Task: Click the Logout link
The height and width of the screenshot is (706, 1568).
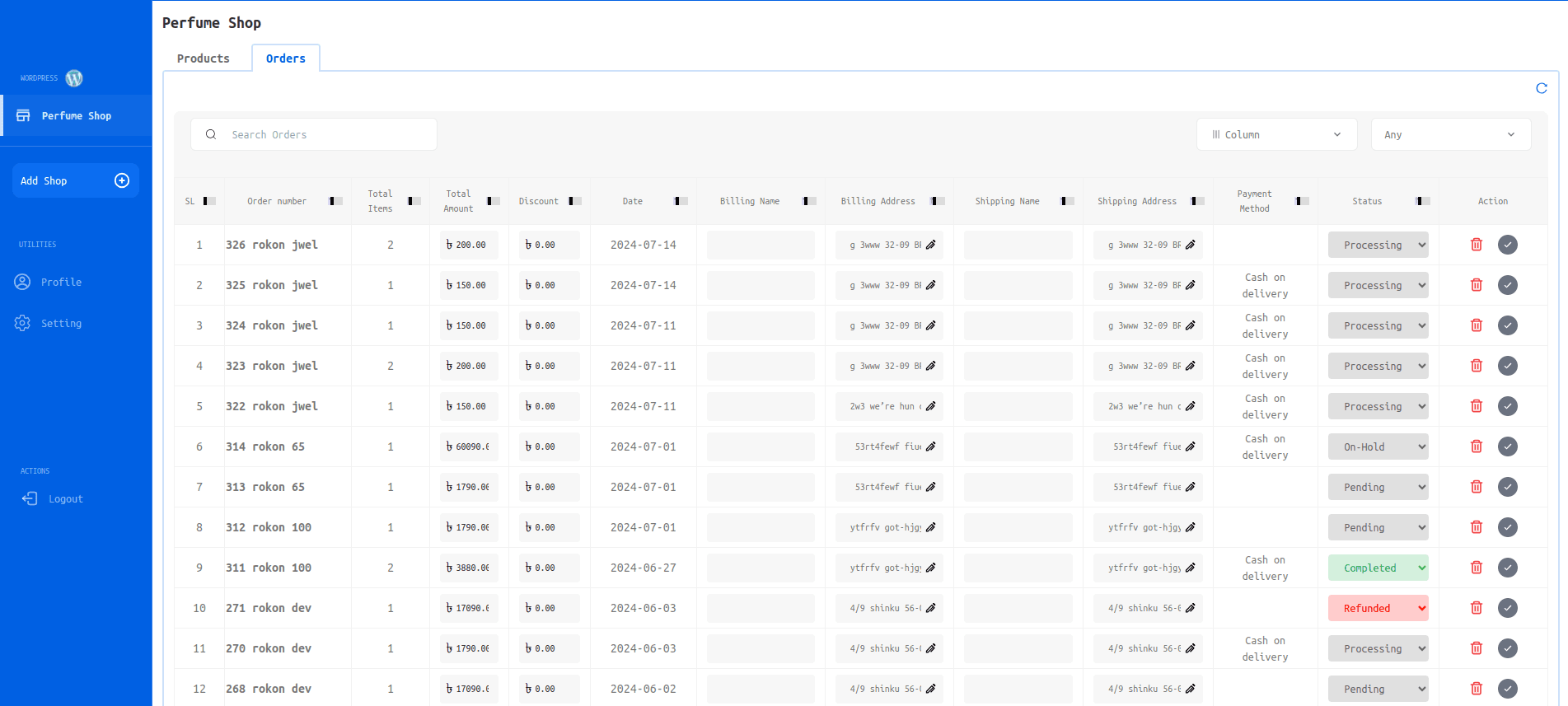Action: [x=65, y=498]
